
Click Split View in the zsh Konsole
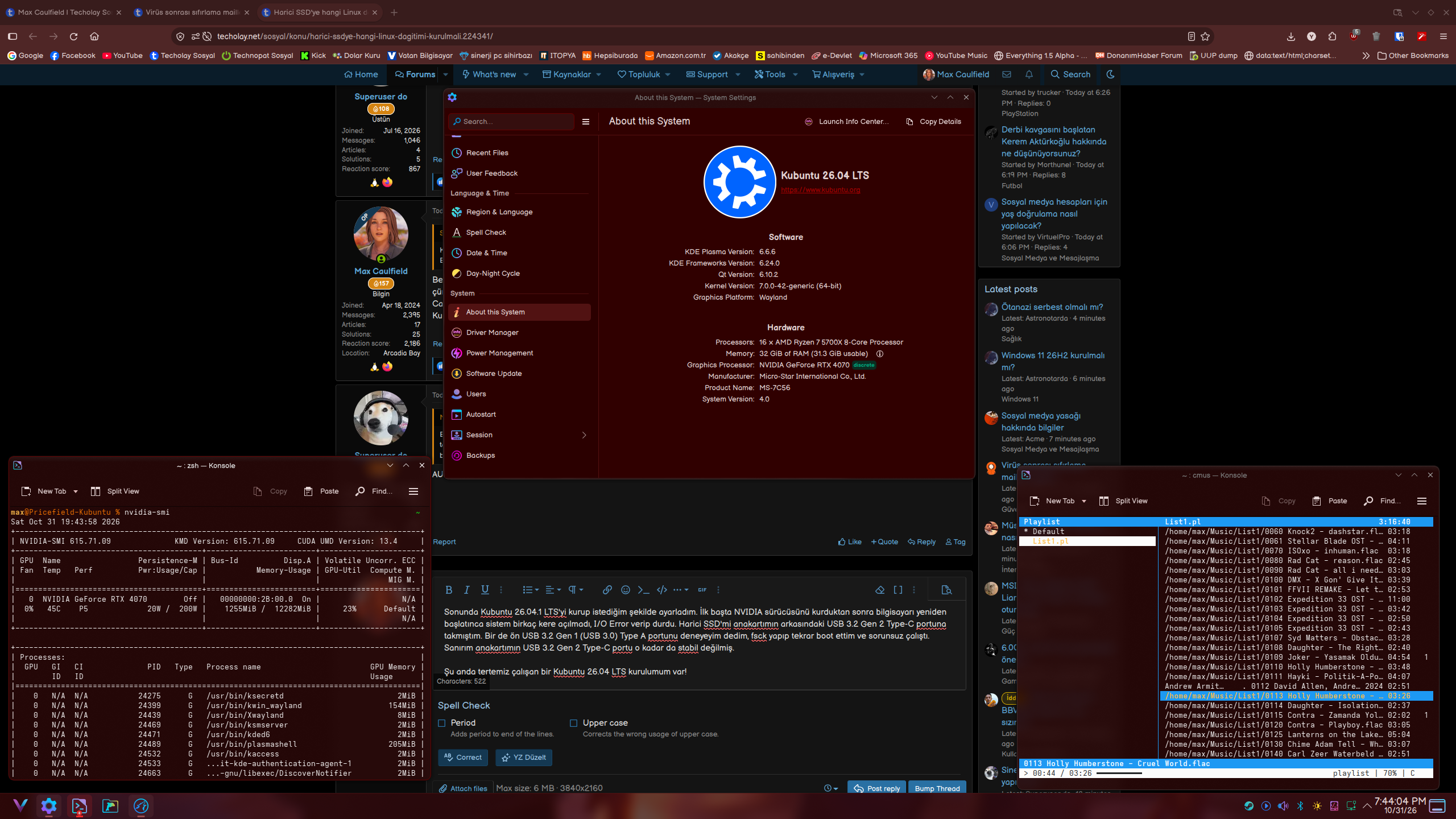click(x=115, y=491)
